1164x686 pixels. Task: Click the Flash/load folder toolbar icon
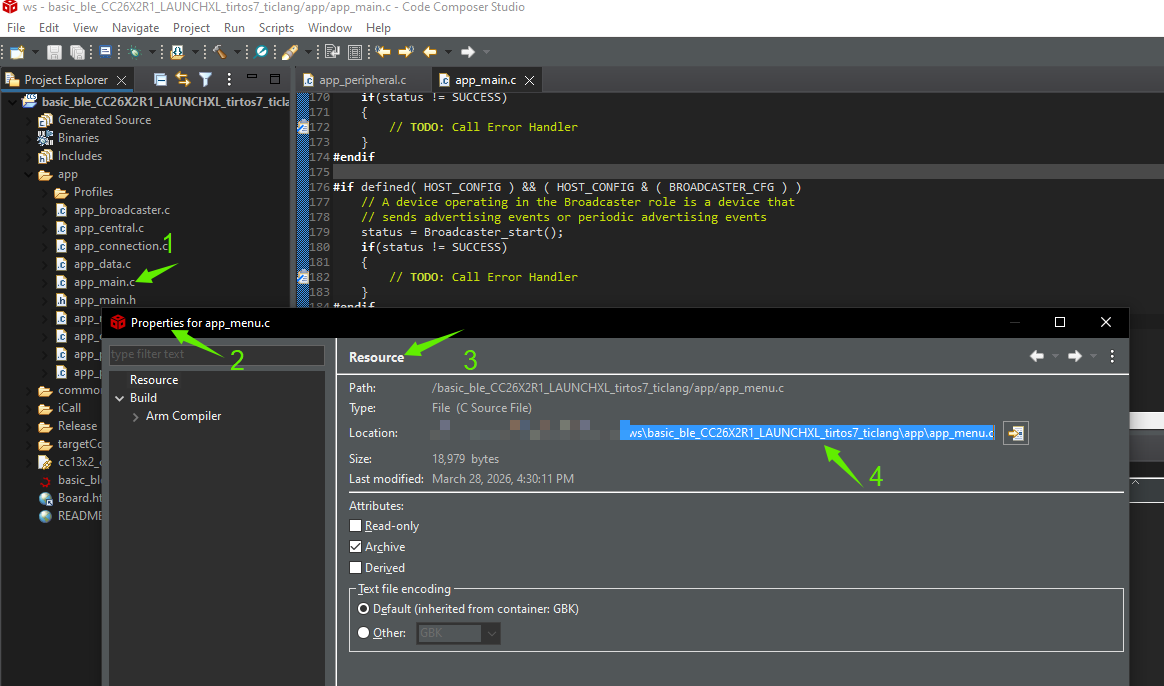pyautogui.click(x=177, y=52)
